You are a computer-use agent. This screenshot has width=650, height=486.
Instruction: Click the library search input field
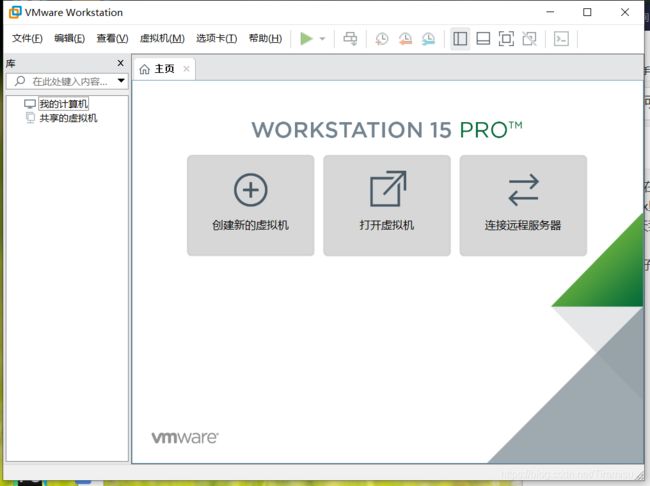[x=68, y=81]
